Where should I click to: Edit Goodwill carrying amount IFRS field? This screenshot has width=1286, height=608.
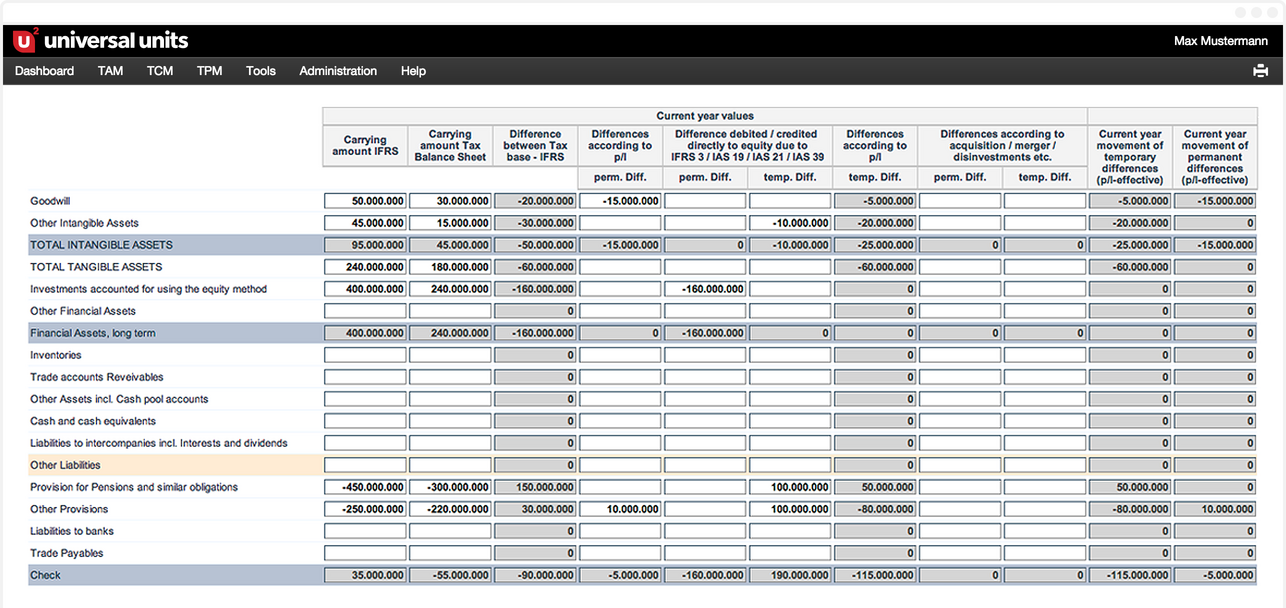tap(365, 201)
